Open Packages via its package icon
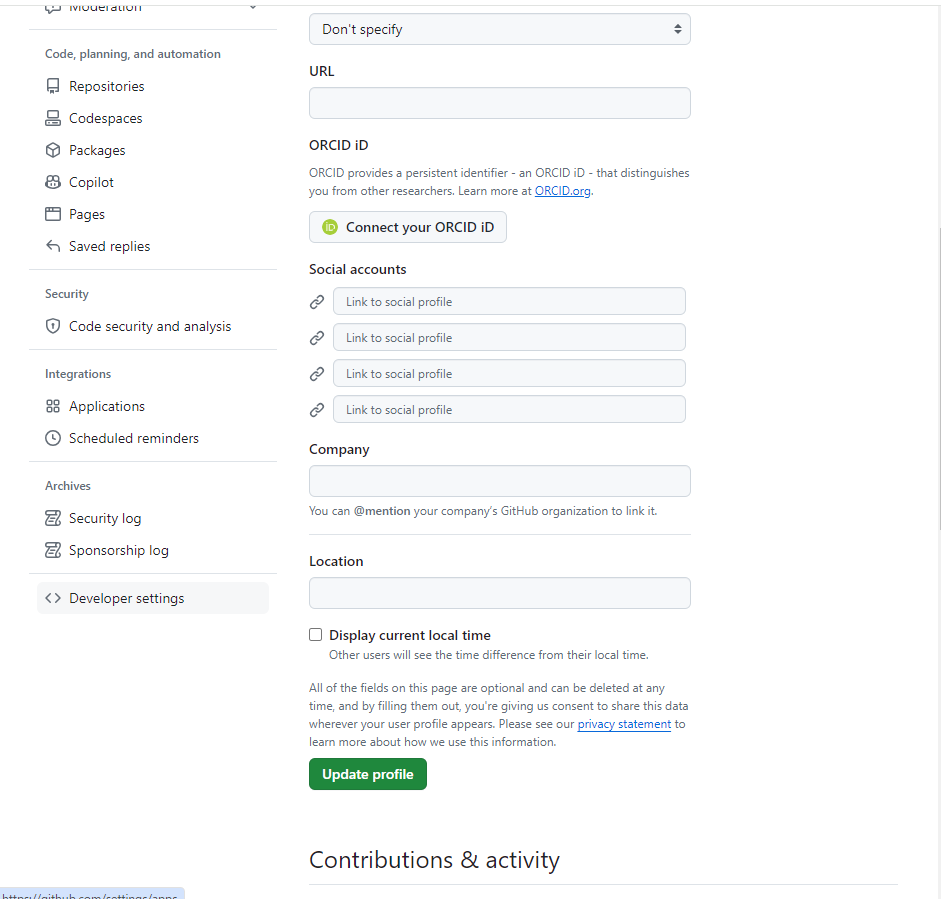This screenshot has width=941, height=899. 53,150
